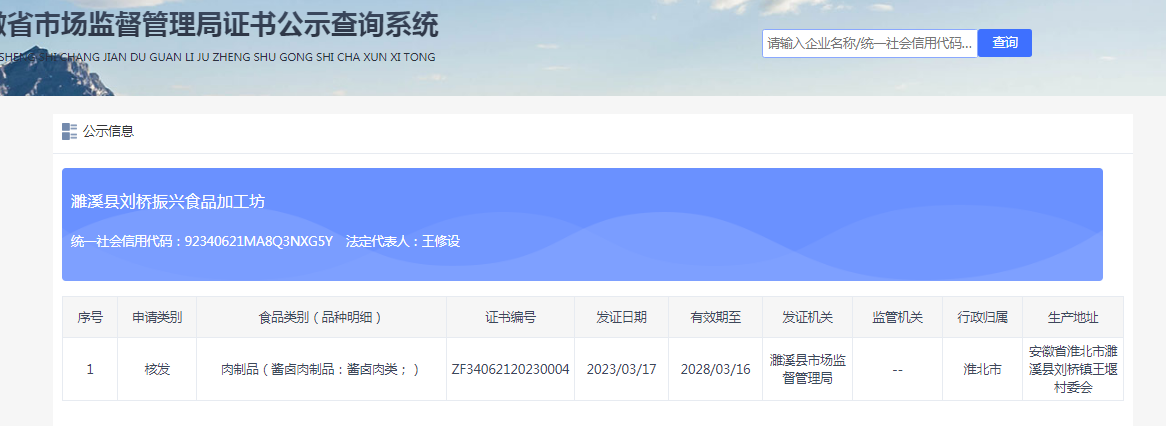
Task: Click the 申请类别 column header
Action: [x=157, y=317]
